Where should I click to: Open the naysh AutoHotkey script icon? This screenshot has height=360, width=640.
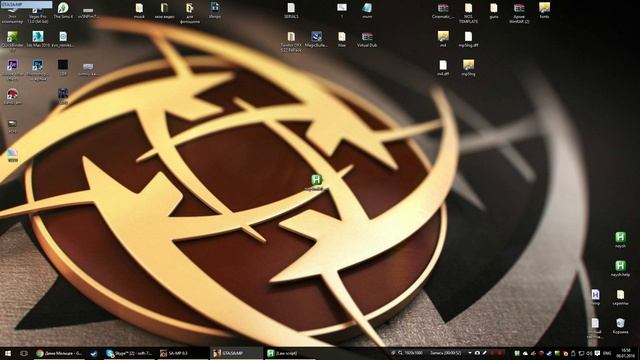coord(620,240)
